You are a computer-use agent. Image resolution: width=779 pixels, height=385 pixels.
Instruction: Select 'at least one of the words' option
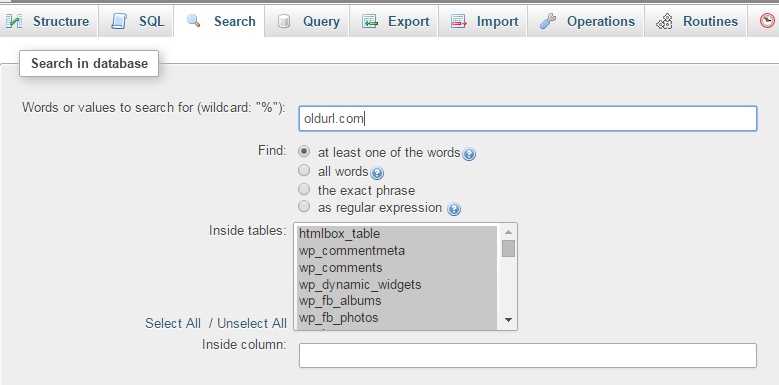click(304, 151)
